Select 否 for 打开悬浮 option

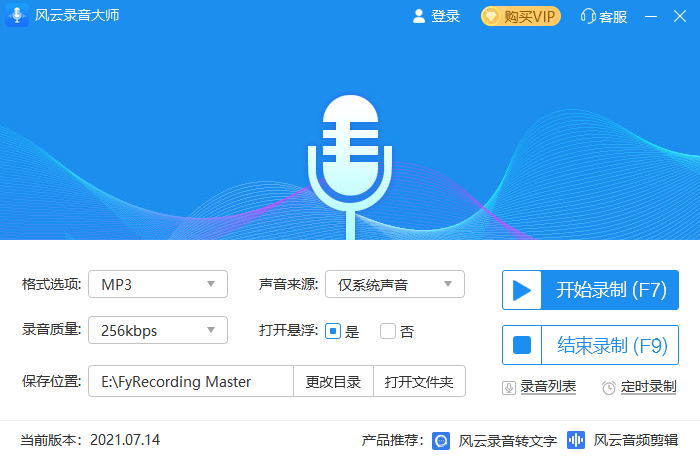388,331
